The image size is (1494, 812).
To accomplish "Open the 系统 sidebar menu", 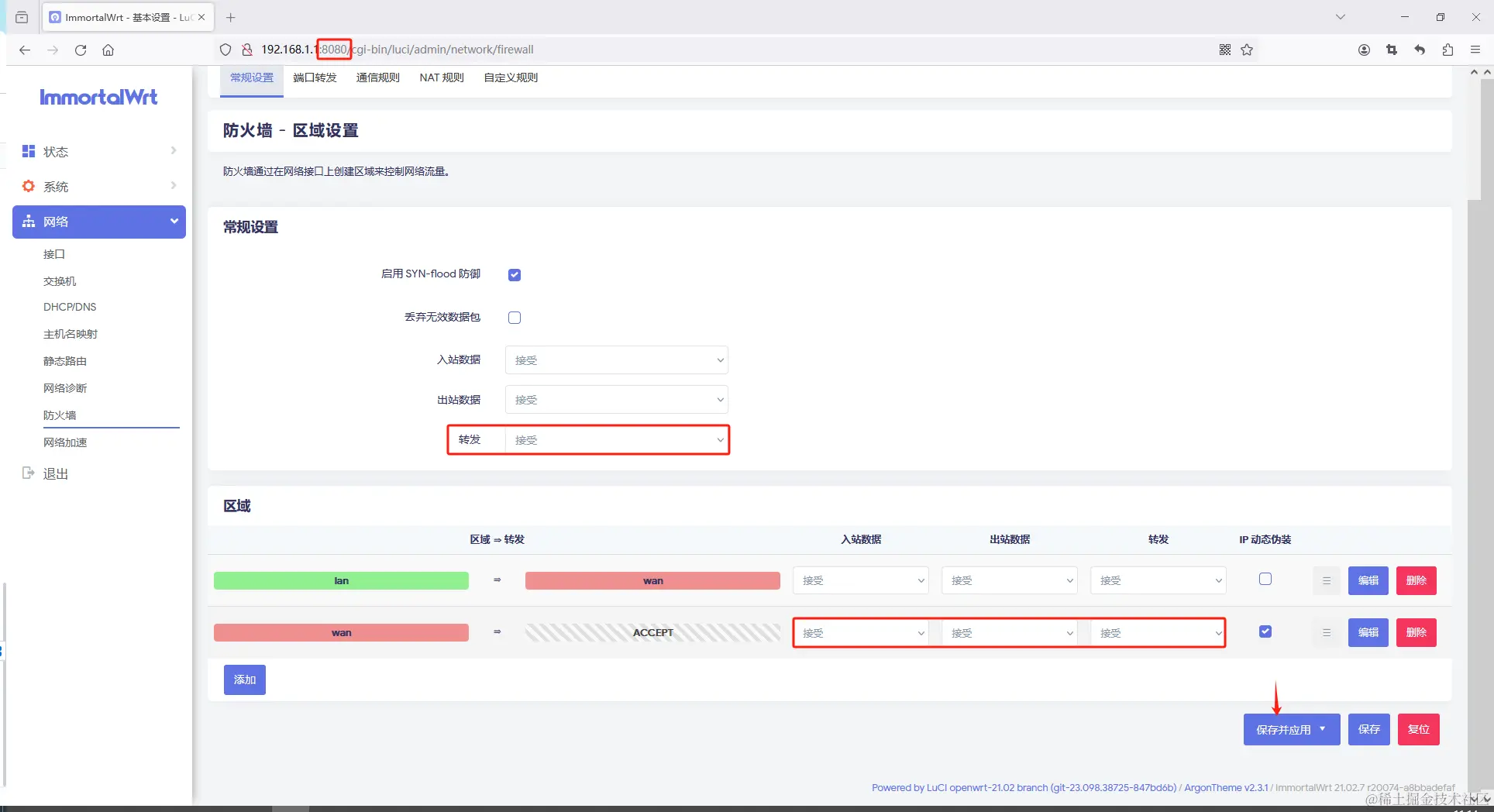I will [x=99, y=186].
